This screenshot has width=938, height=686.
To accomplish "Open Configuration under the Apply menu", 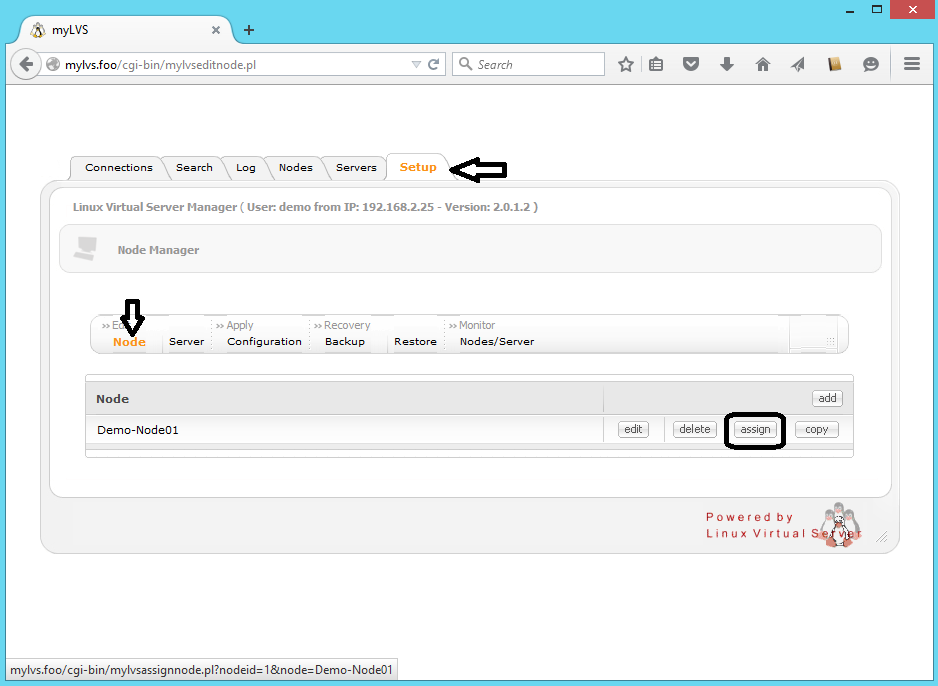I will point(264,342).
